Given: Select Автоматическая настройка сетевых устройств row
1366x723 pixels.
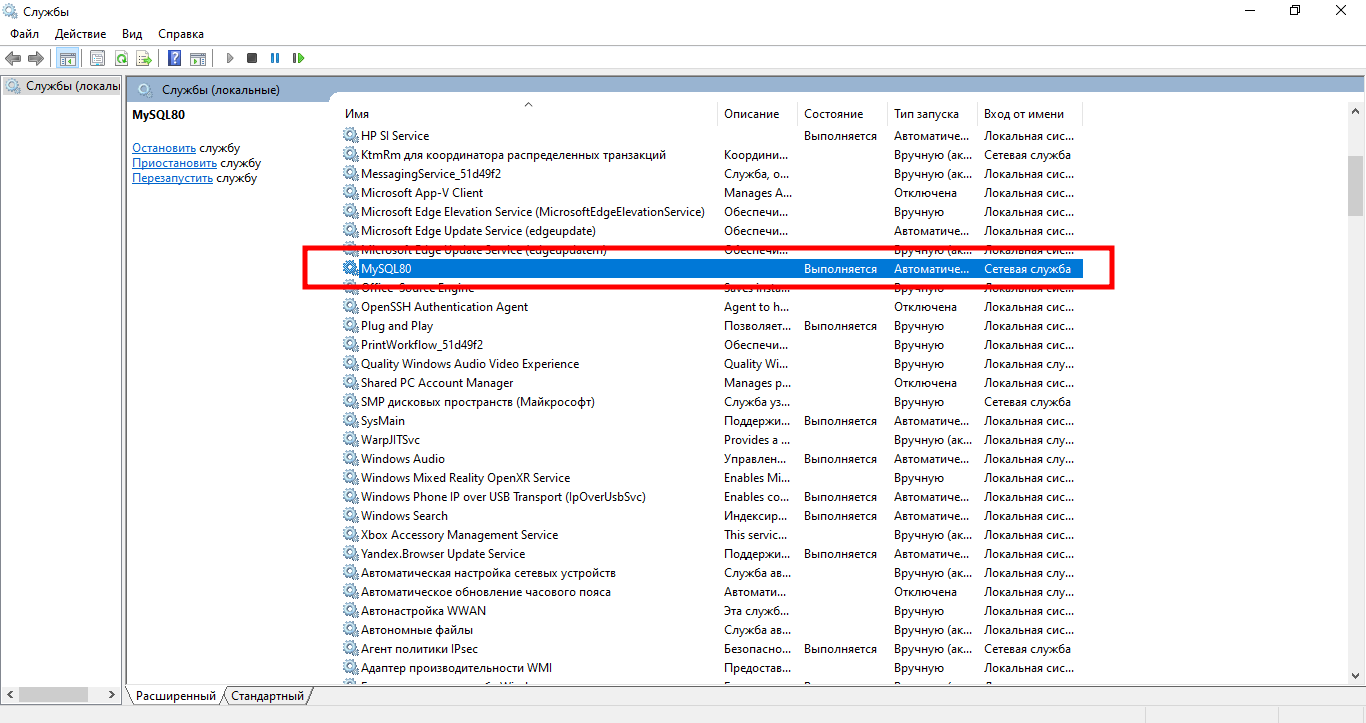Looking at the screenshot, I should point(711,573).
